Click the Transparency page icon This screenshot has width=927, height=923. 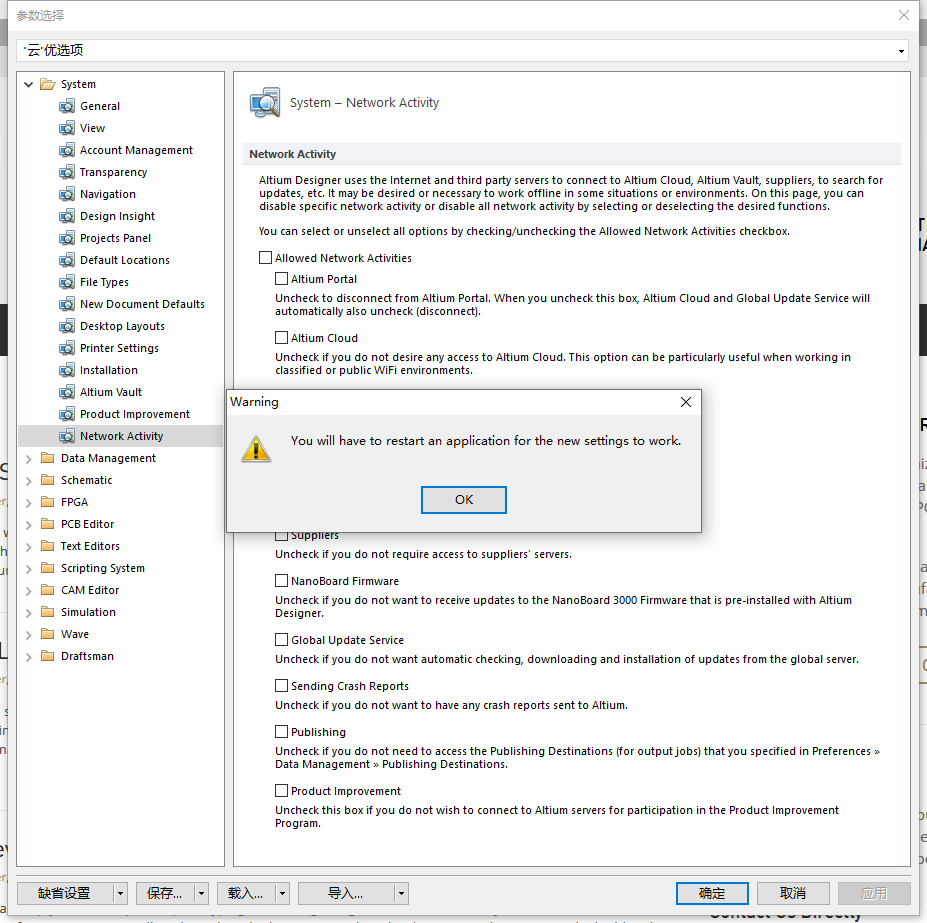coord(67,172)
